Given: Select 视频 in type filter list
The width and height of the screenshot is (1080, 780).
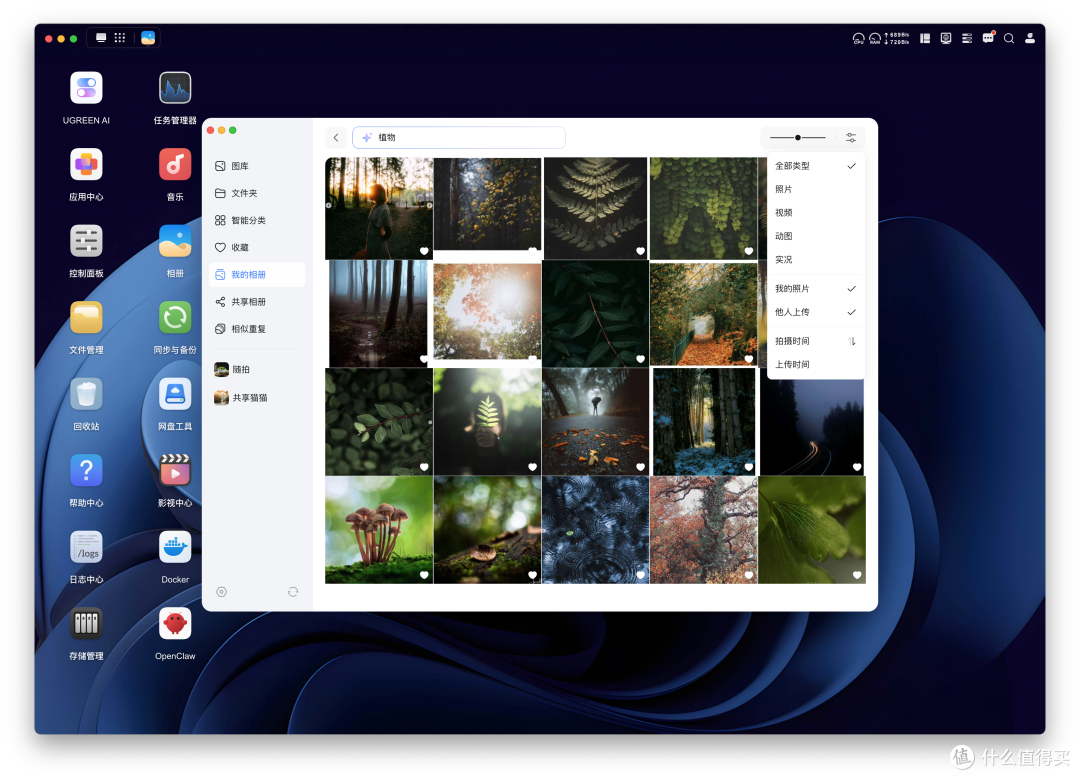Looking at the screenshot, I should (816, 213).
